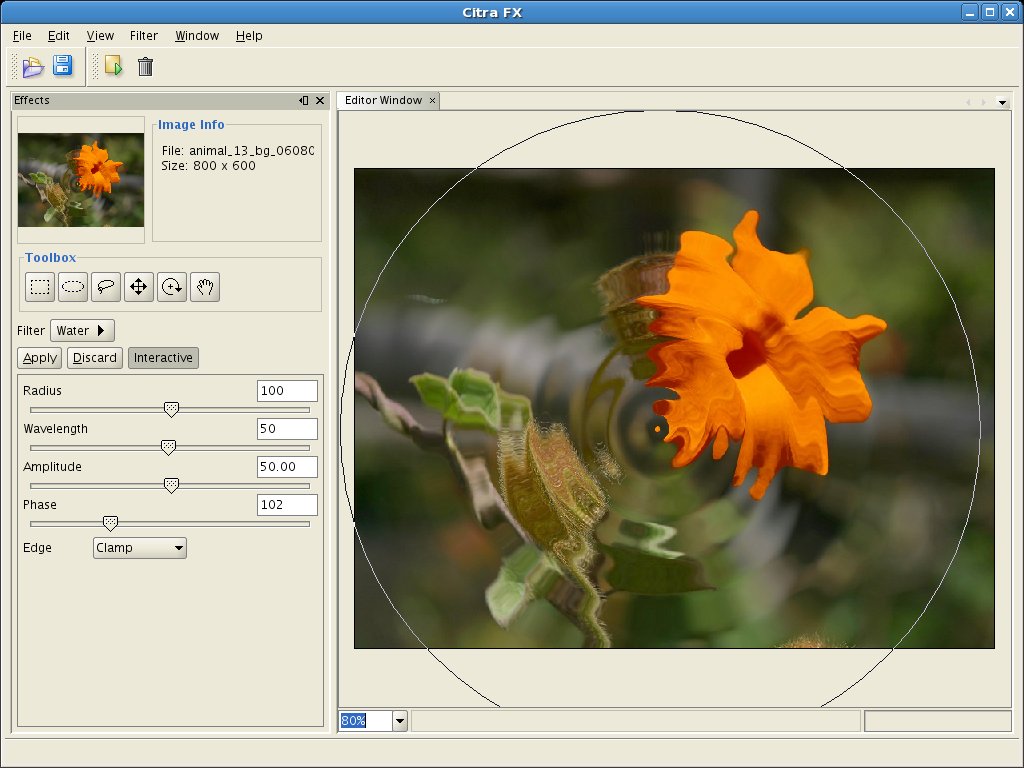Screen dimensions: 1024x768
Task: Select the elliptical selection tool
Action: [x=72, y=287]
